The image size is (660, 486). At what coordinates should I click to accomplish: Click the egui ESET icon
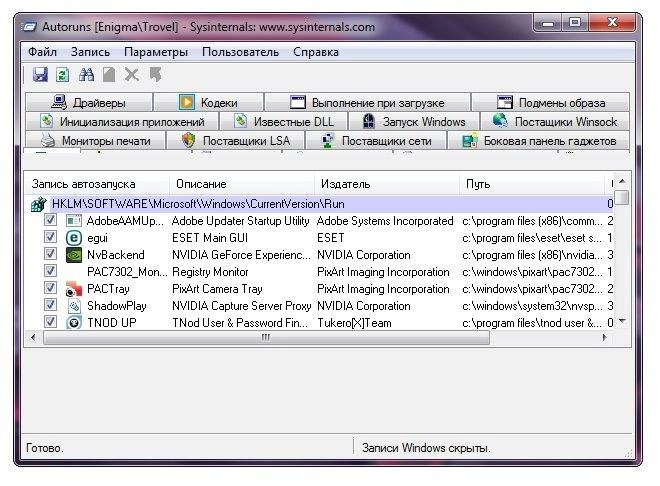point(74,238)
